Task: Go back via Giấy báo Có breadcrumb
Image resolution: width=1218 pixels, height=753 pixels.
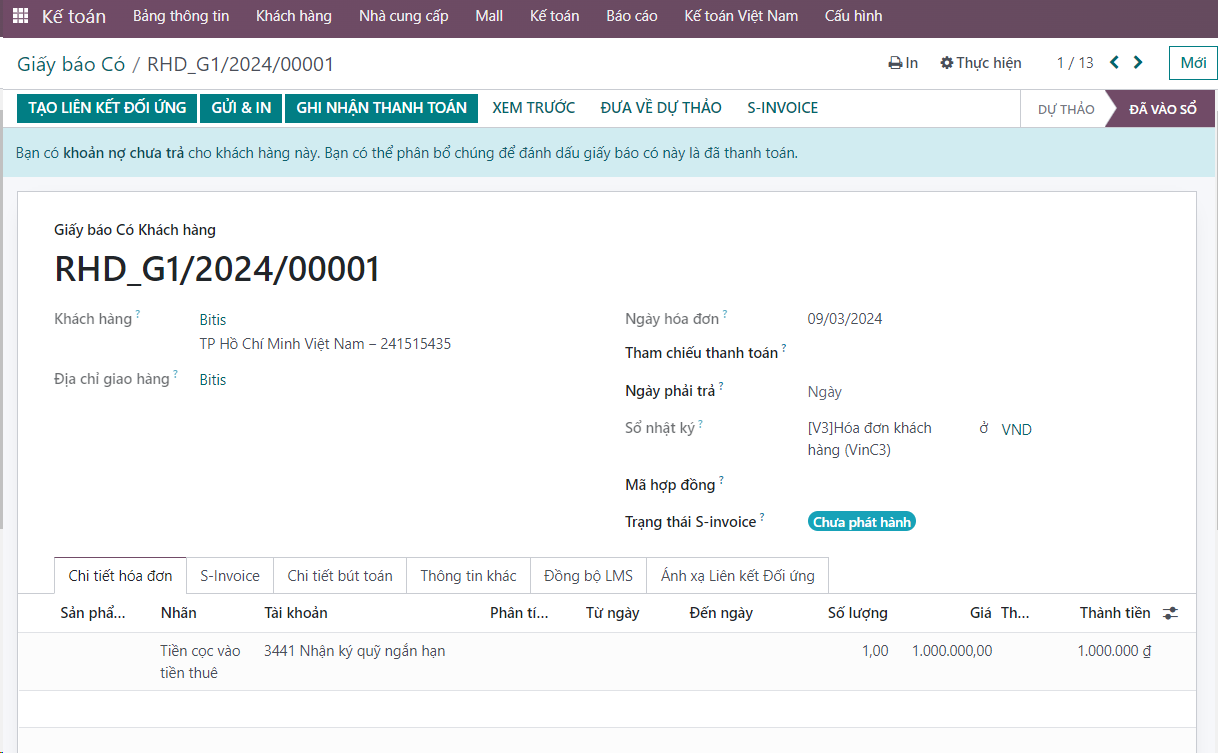Action: point(71,64)
